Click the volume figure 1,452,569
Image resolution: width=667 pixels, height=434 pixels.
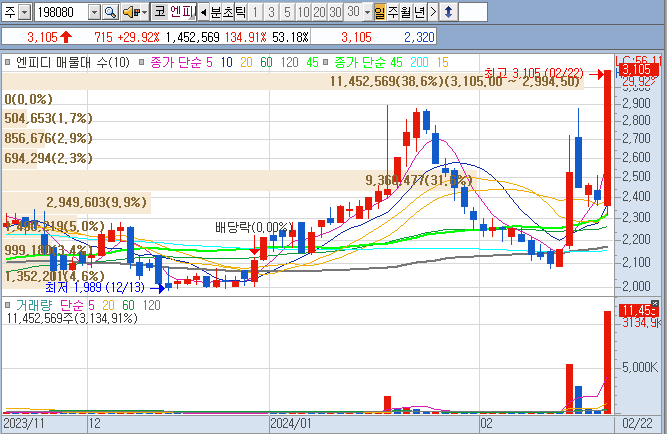pos(192,37)
